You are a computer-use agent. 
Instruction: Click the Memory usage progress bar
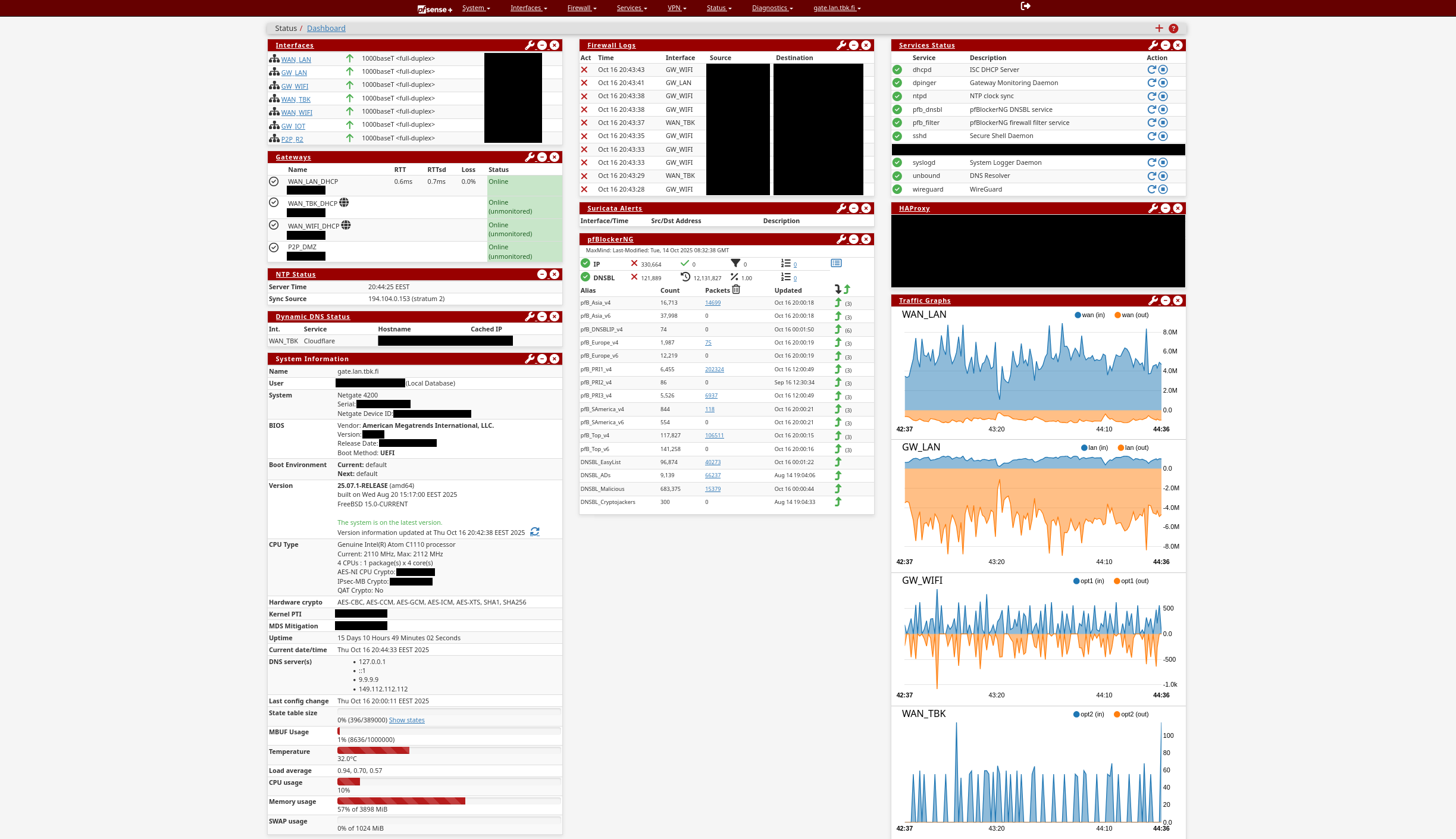(x=449, y=801)
